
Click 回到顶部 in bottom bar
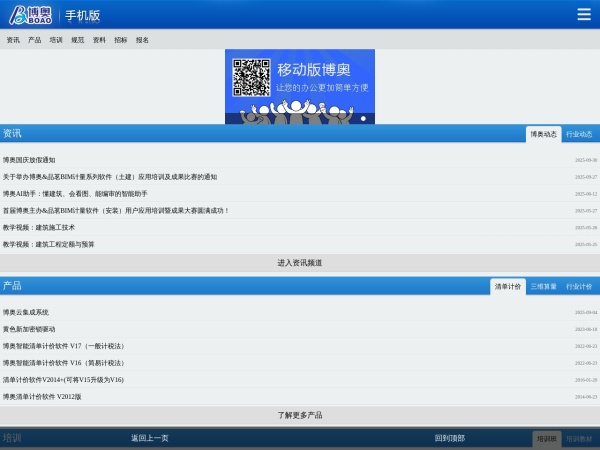click(450, 438)
